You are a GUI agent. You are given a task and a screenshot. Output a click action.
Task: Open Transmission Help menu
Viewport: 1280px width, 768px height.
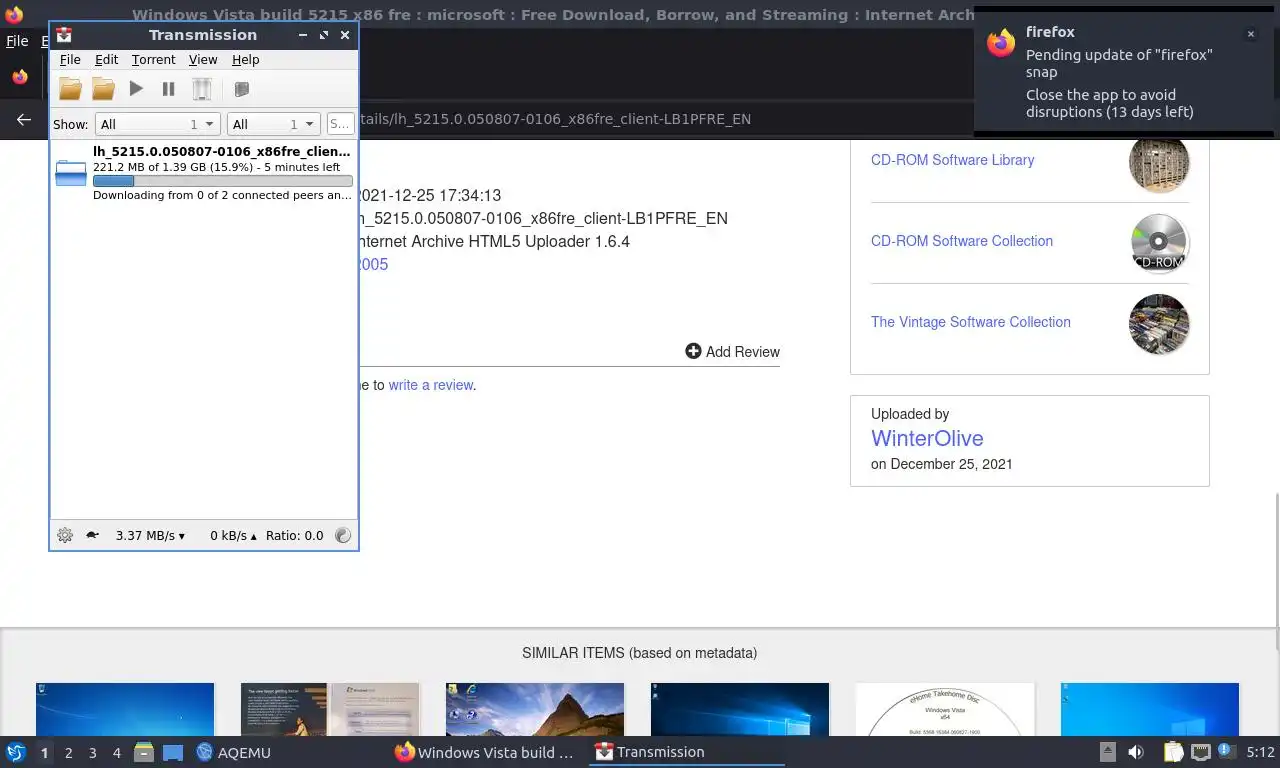pyautogui.click(x=245, y=60)
